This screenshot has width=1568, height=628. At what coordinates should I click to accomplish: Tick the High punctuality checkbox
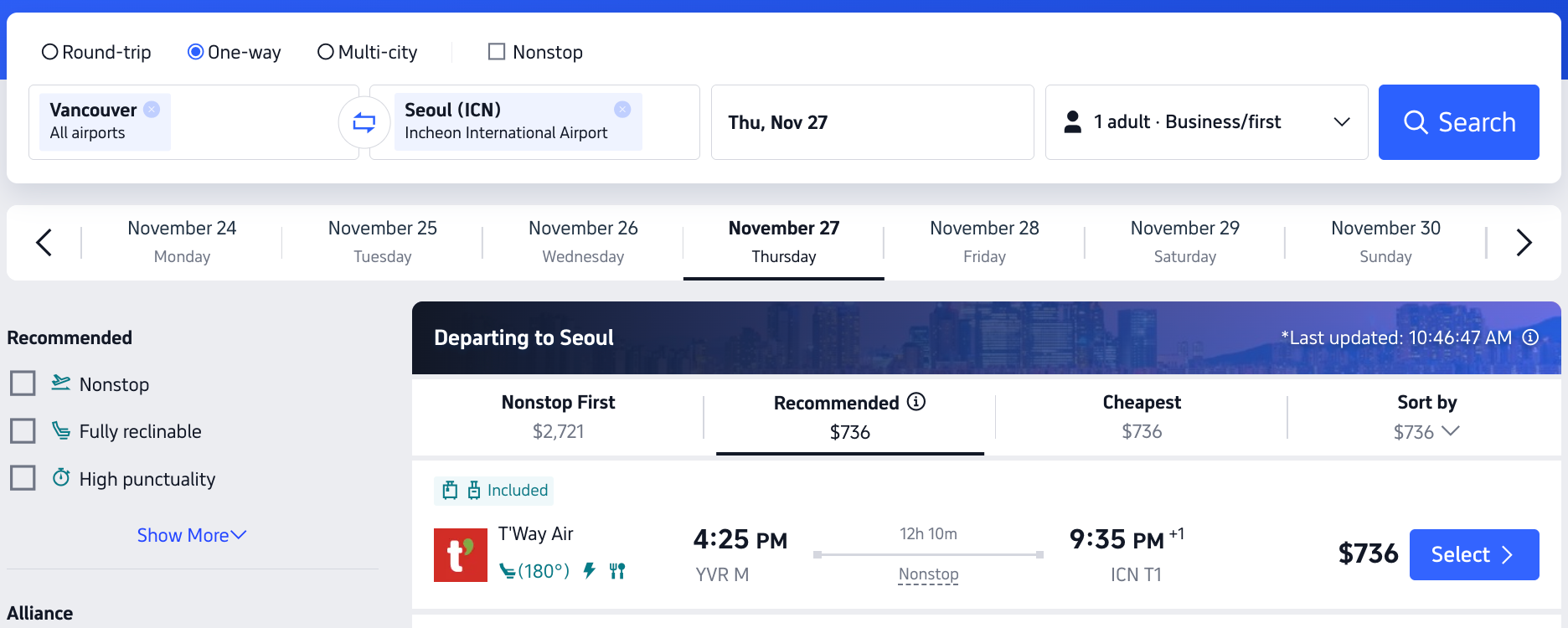(23, 478)
